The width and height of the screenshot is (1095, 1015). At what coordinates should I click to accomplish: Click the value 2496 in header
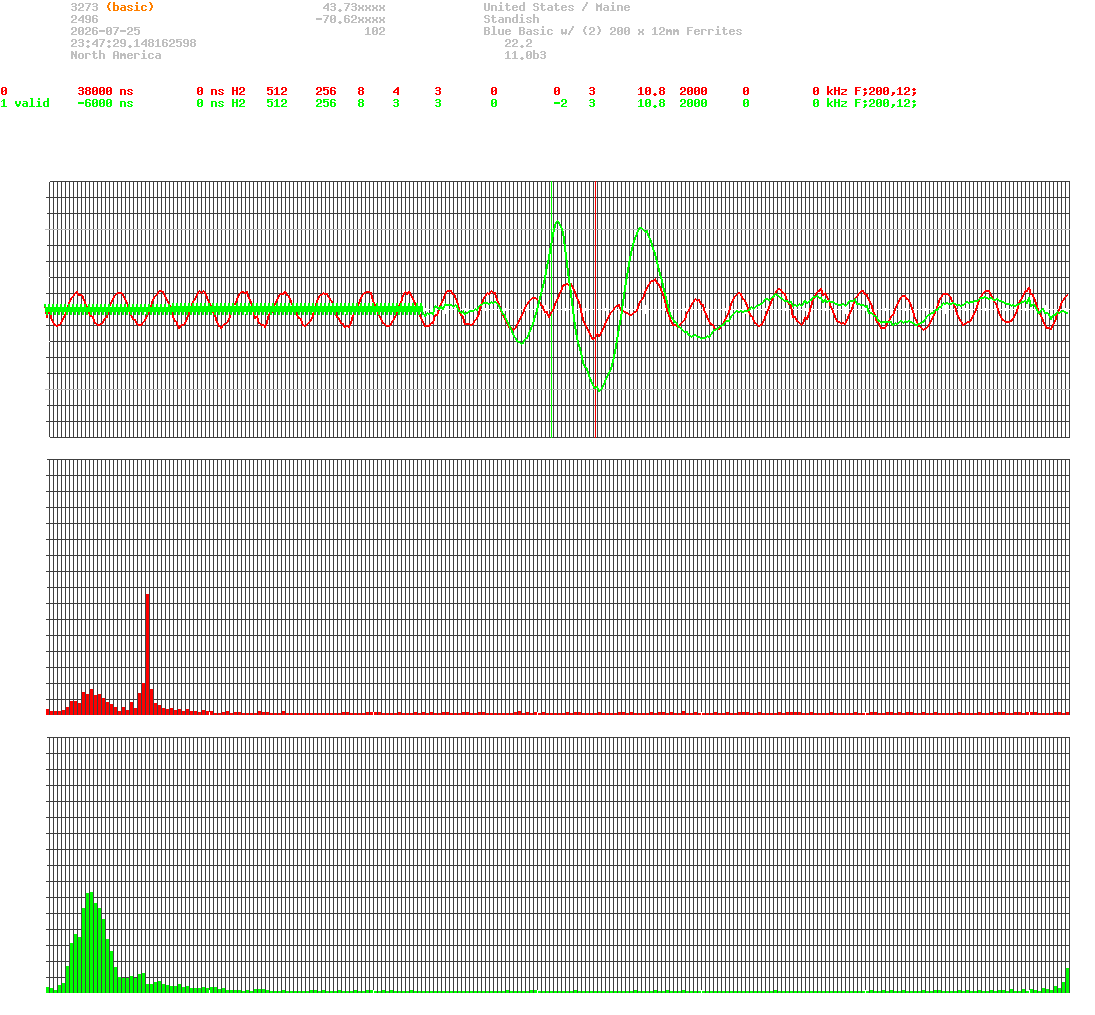(84, 19)
